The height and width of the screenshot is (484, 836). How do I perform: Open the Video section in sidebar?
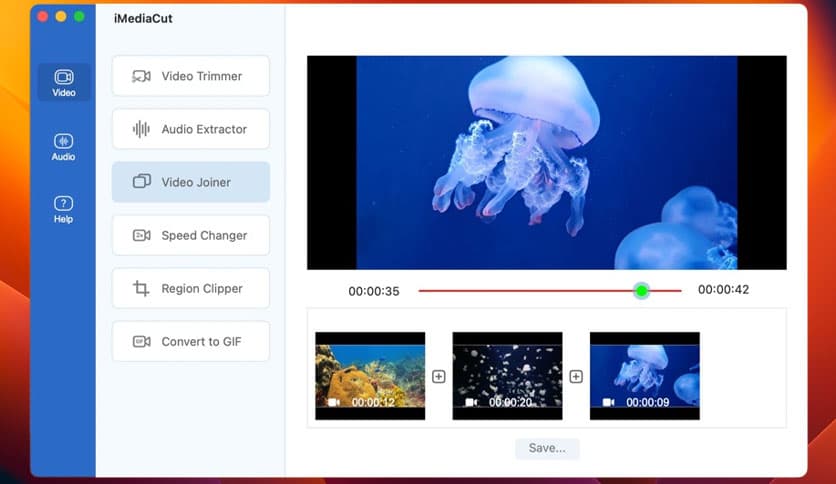(x=63, y=82)
